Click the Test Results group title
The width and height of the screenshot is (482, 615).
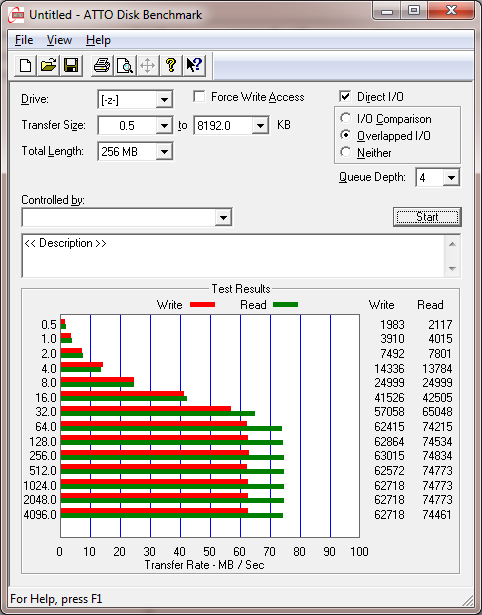coord(241,289)
